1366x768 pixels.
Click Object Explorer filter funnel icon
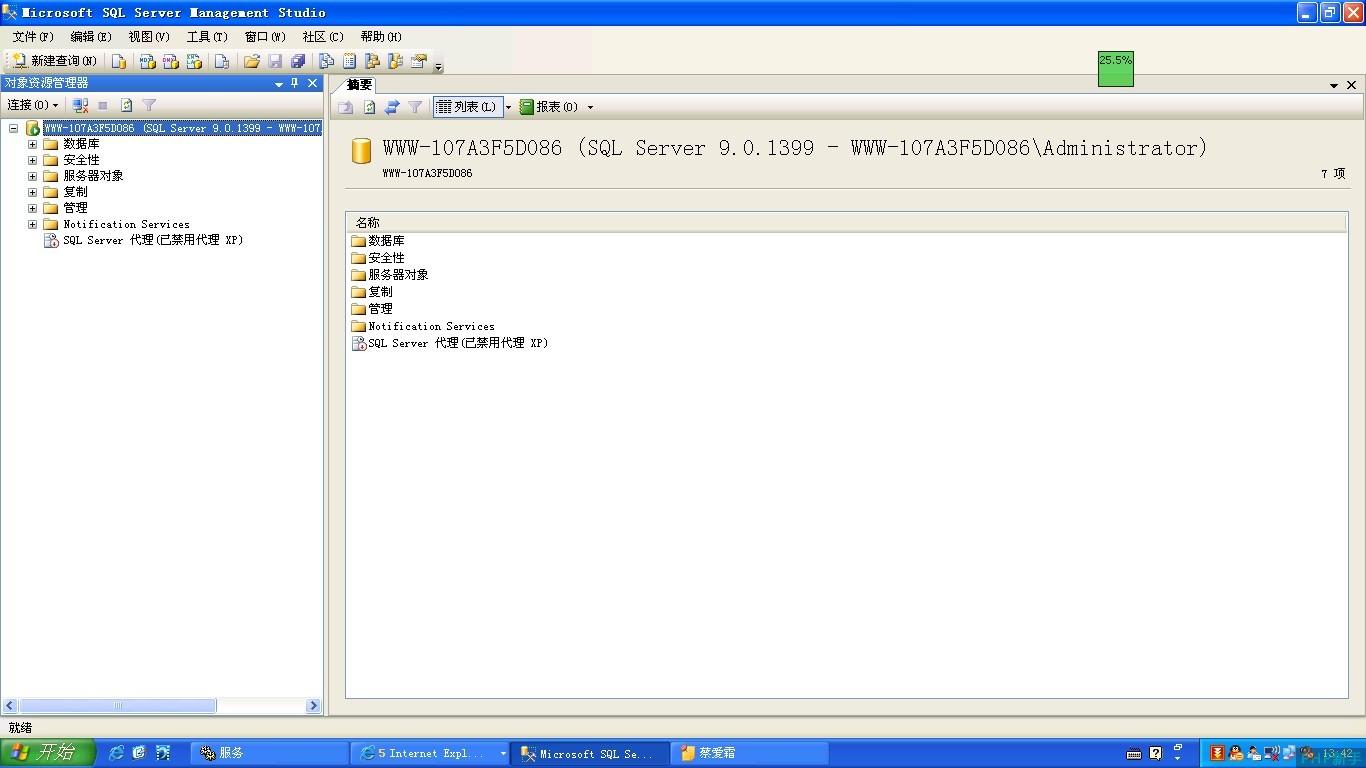[x=149, y=105]
